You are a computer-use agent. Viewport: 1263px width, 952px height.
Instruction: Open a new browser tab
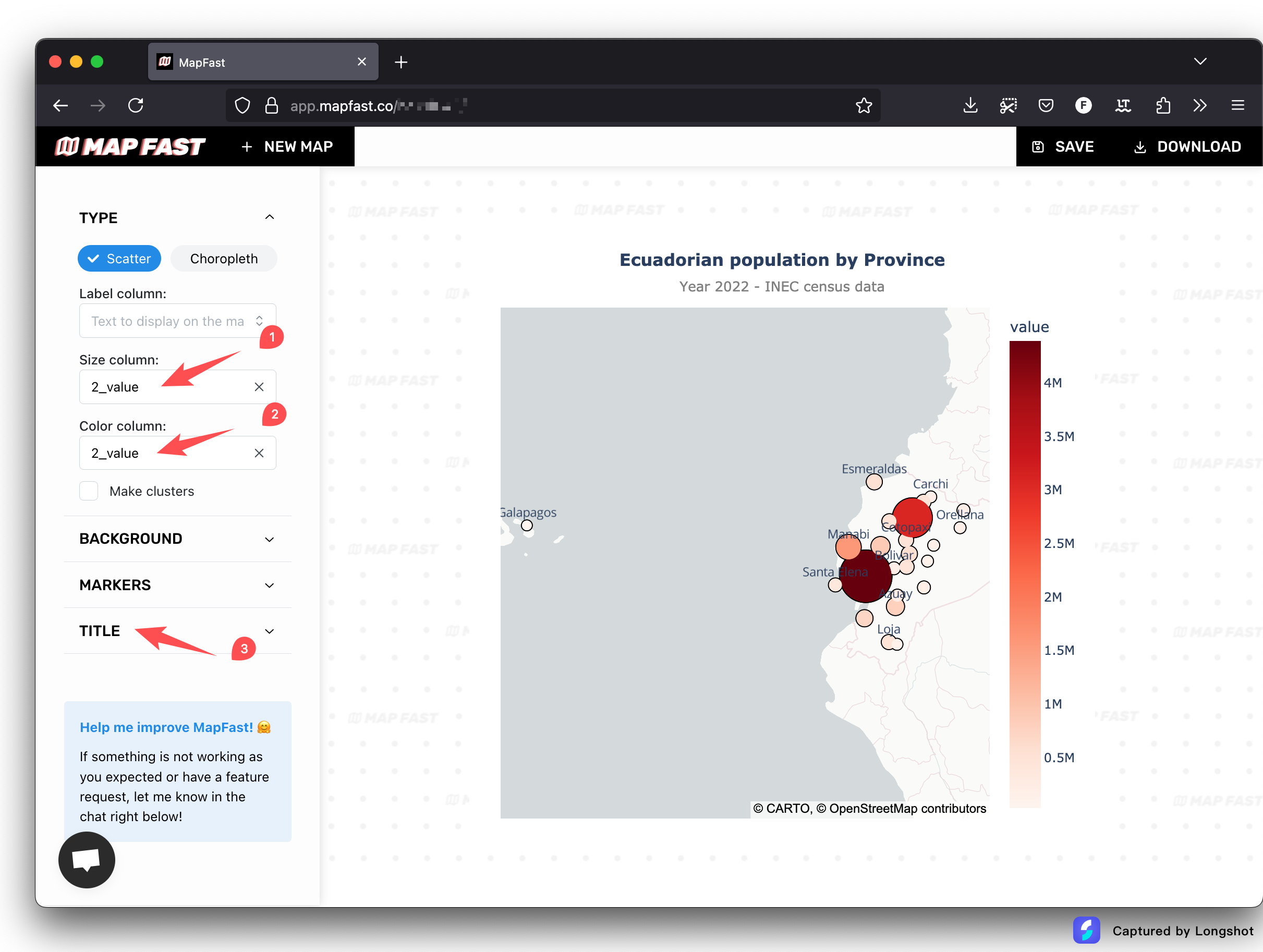click(401, 62)
